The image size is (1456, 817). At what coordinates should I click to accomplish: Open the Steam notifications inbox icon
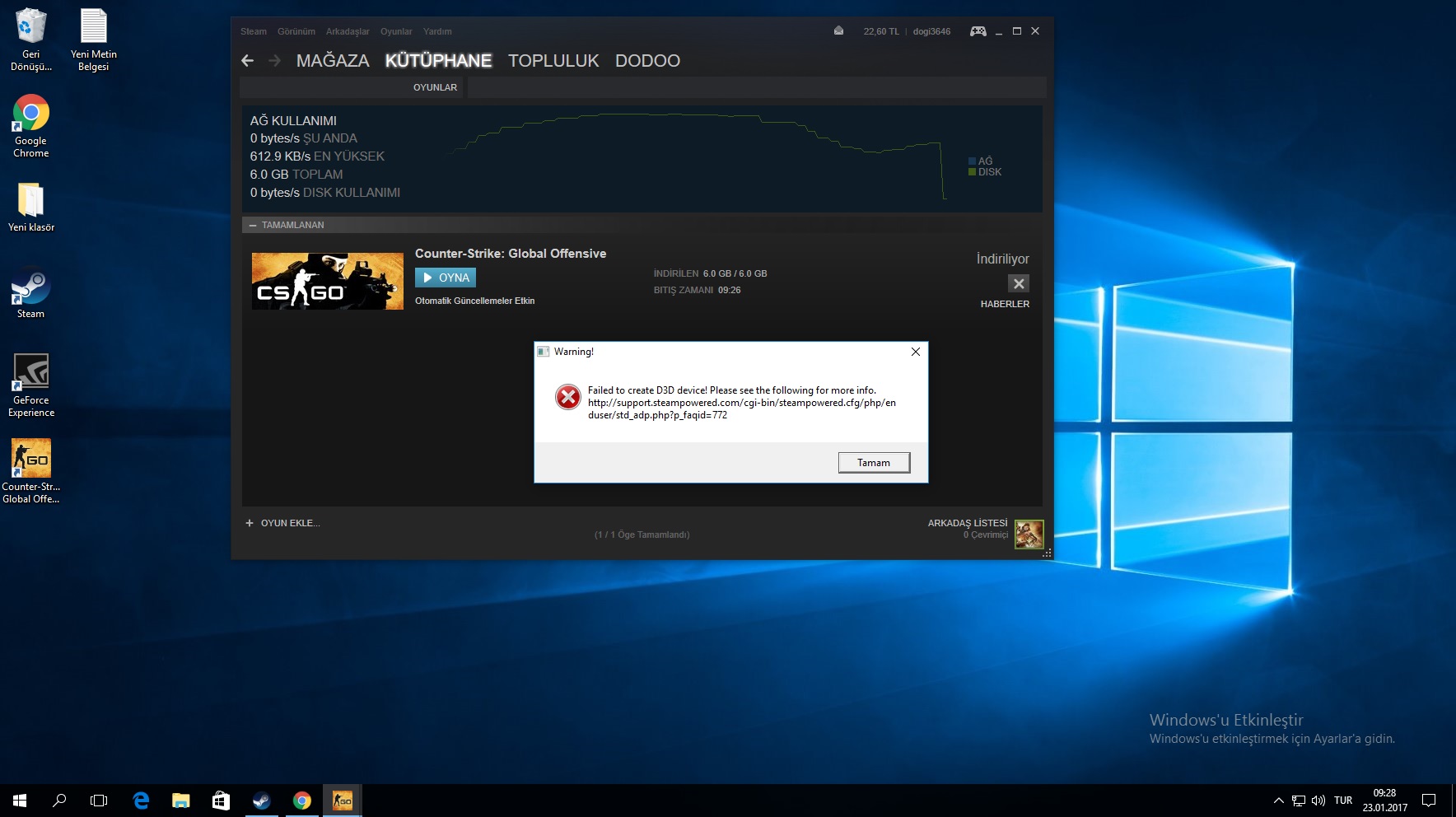(x=838, y=30)
